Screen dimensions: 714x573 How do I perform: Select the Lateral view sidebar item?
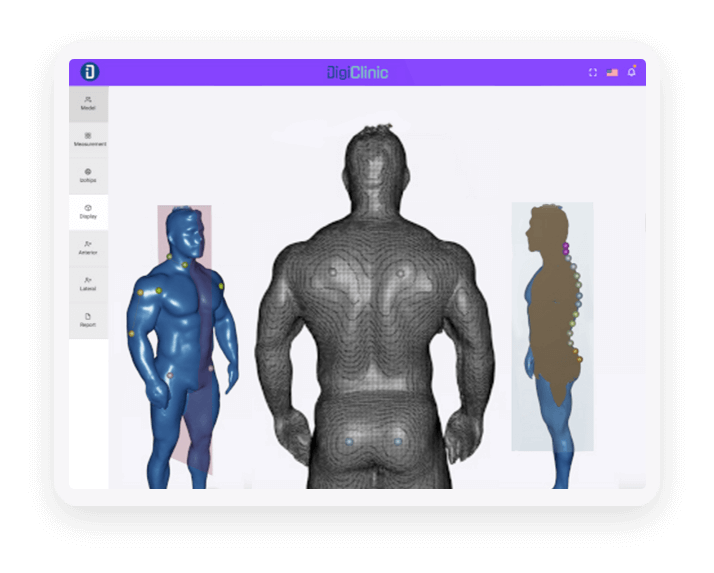tap(88, 283)
